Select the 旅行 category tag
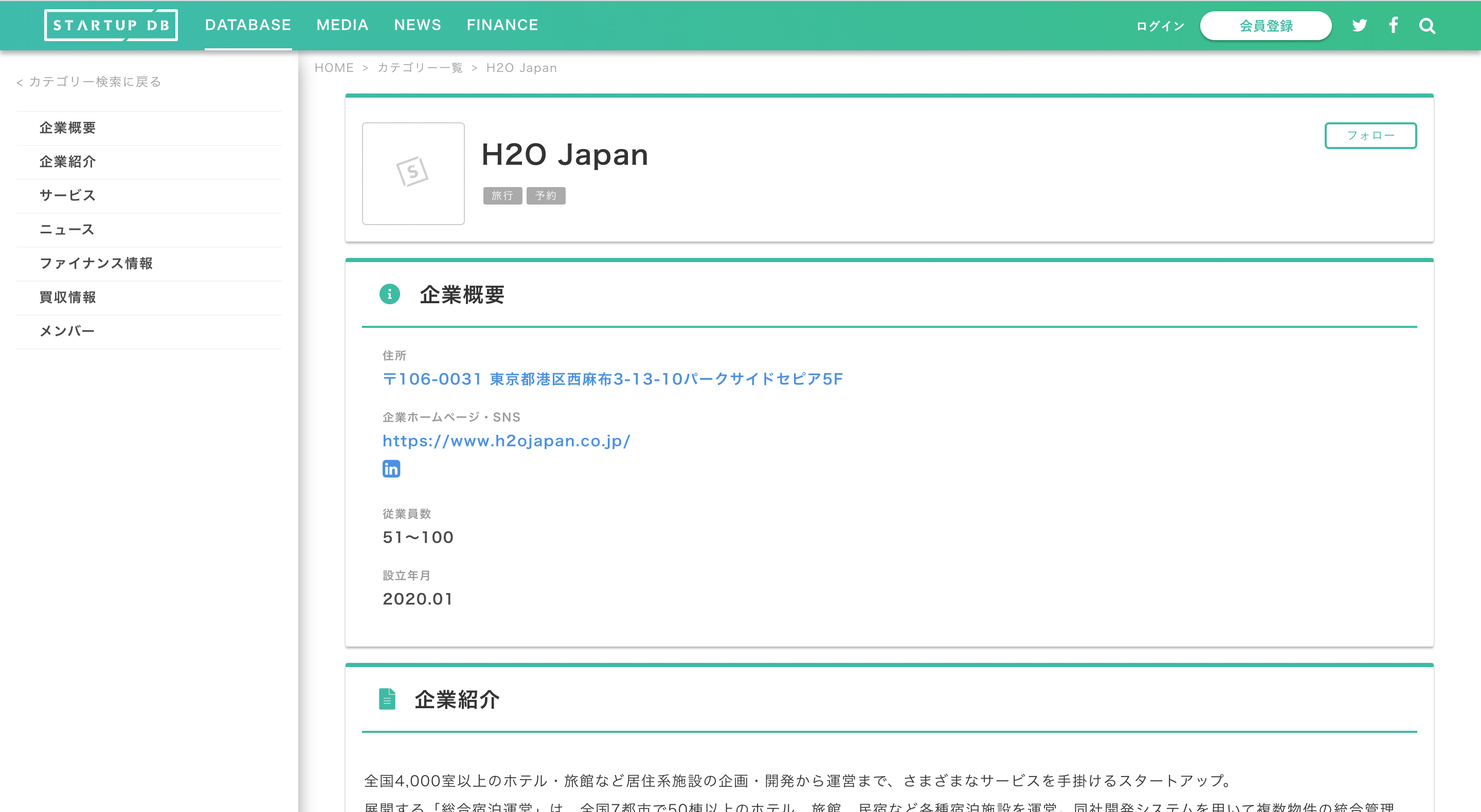Screen dimensions: 1481x812 (x=503, y=196)
